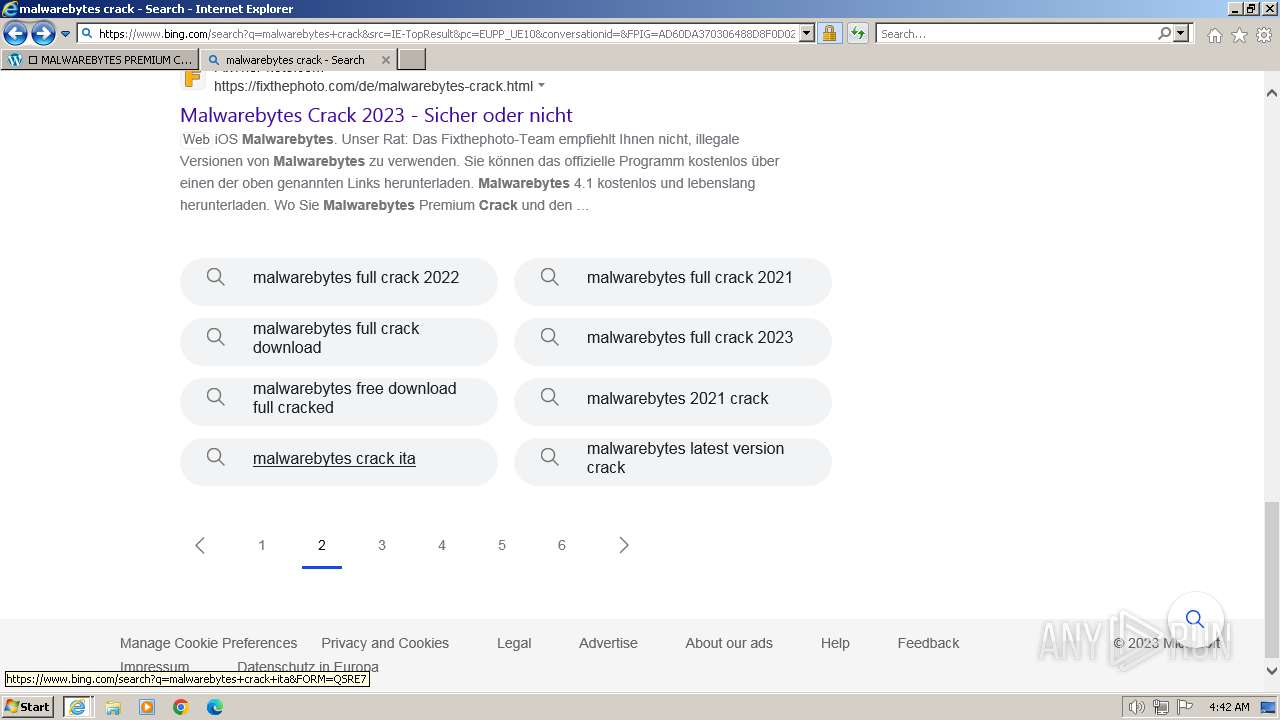Click the address bar URL field
The height and width of the screenshot is (720, 1280).
(446, 34)
